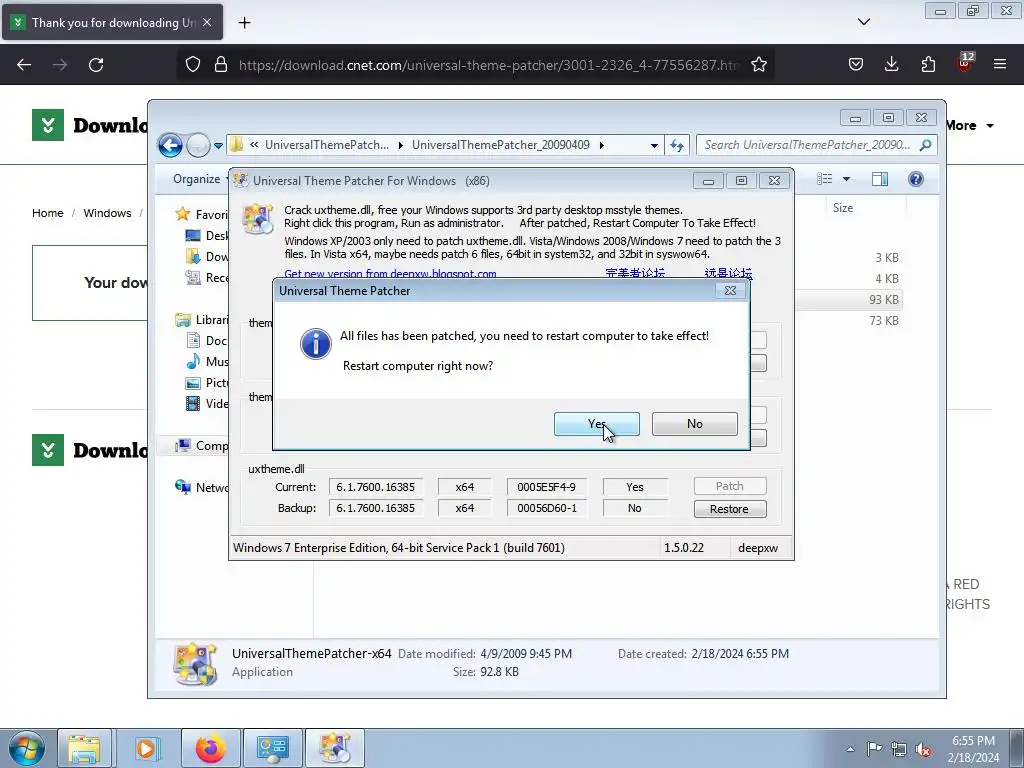
Task: Open the Windows Start menu
Action: (x=26, y=748)
